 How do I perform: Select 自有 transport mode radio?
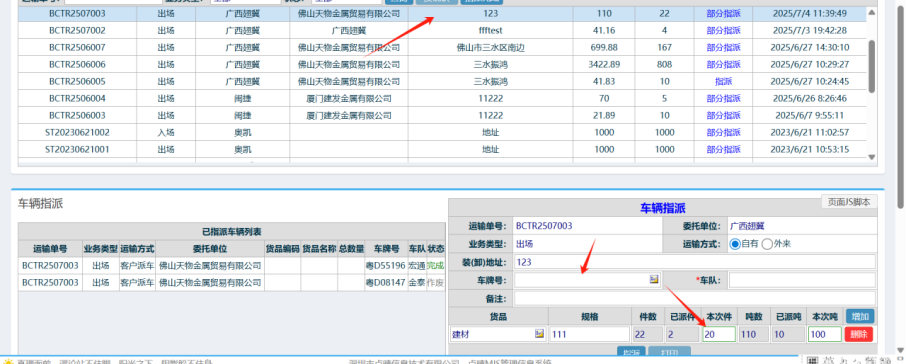tap(735, 244)
